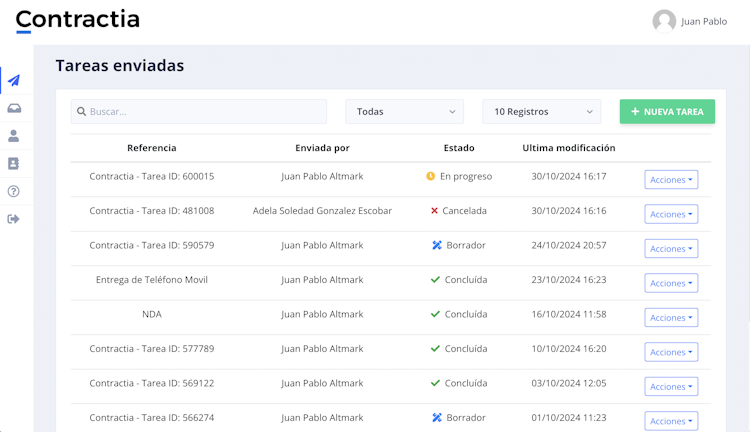Viewport: 750px width, 432px height.
Task: Expand Acciones for task ID 600015
Action: (671, 180)
